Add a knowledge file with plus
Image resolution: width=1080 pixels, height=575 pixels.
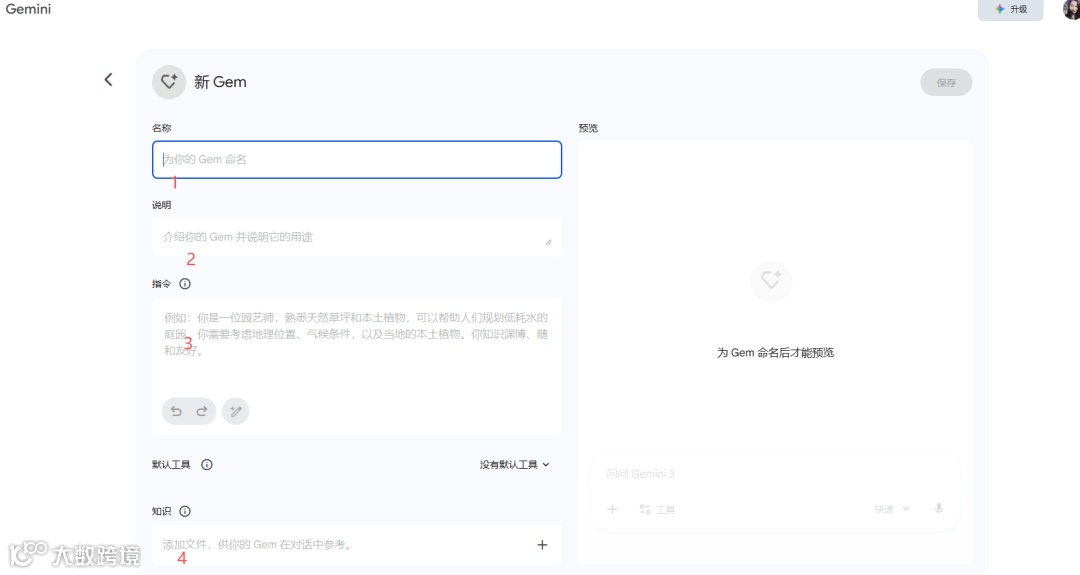coord(542,545)
